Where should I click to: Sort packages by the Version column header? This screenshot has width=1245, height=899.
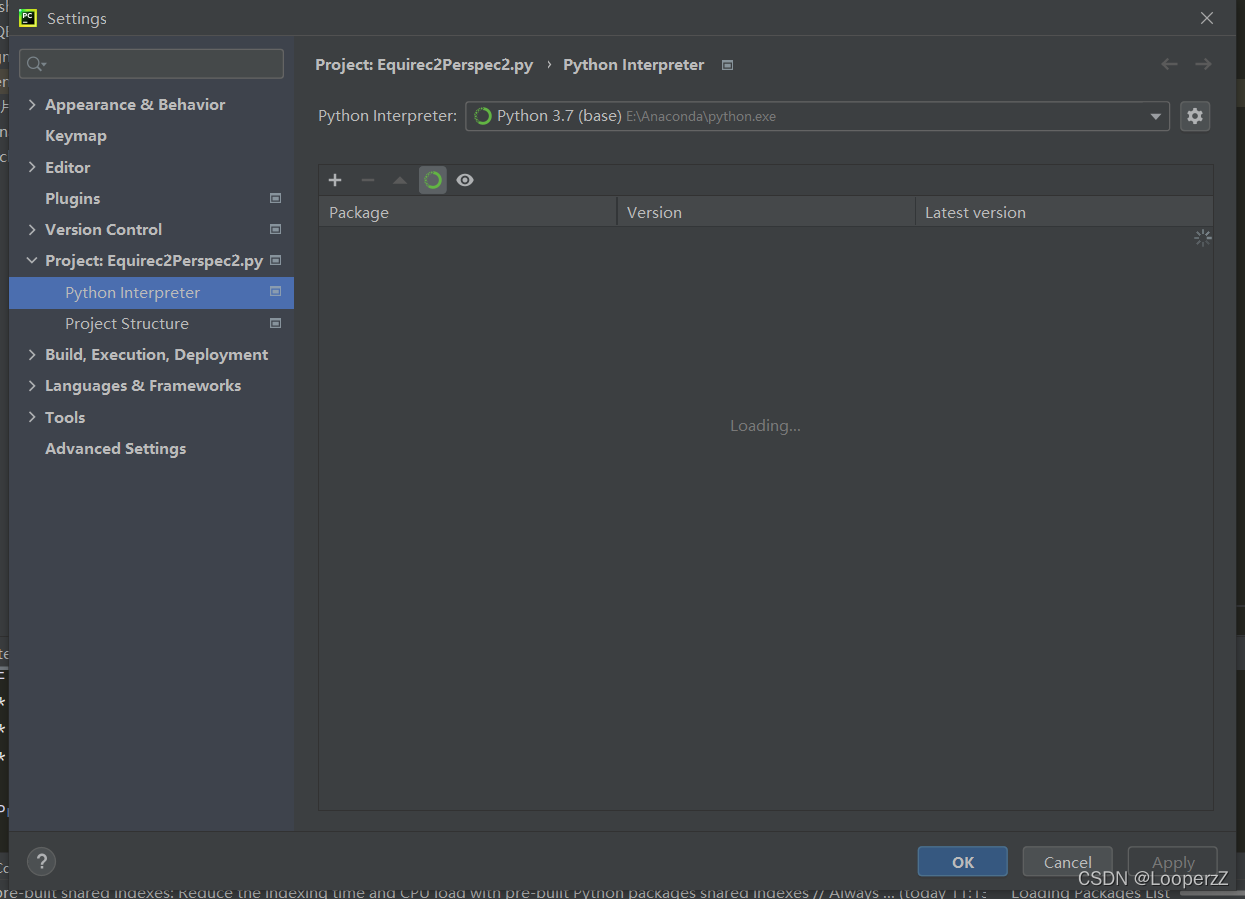pyautogui.click(x=766, y=212)
